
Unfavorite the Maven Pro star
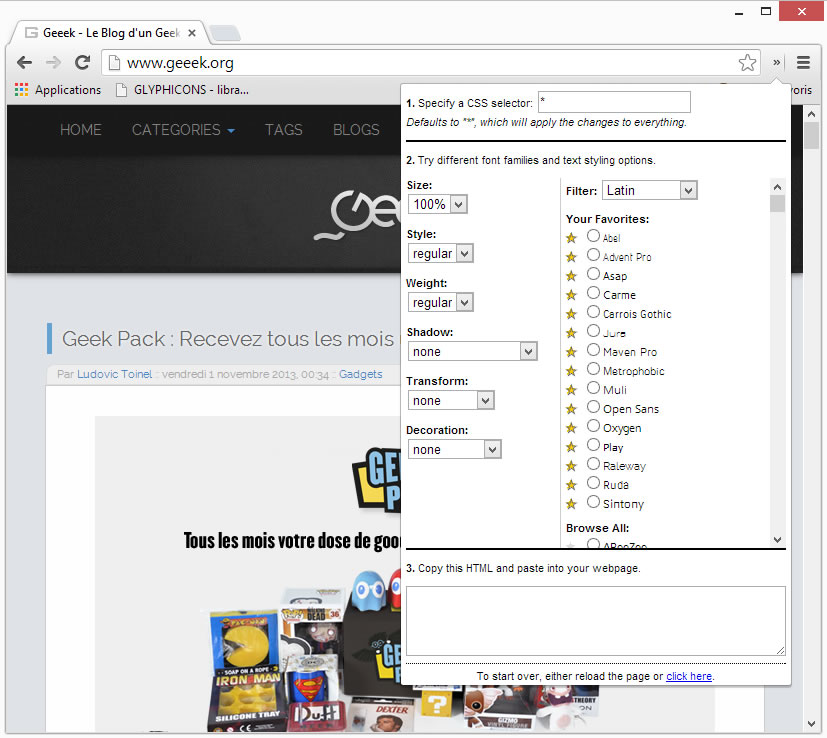[571, 352]
